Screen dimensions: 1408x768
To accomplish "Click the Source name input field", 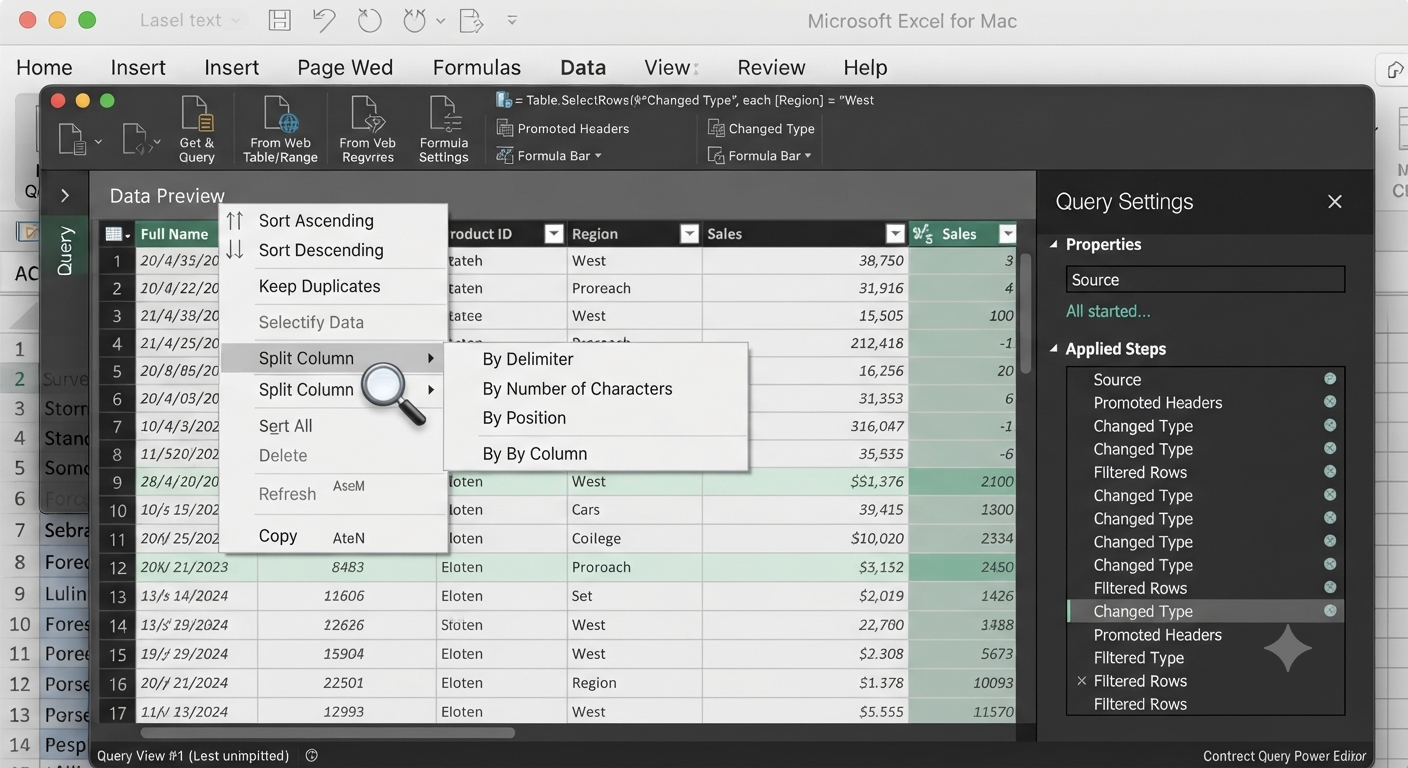I will coord(1205,280).
